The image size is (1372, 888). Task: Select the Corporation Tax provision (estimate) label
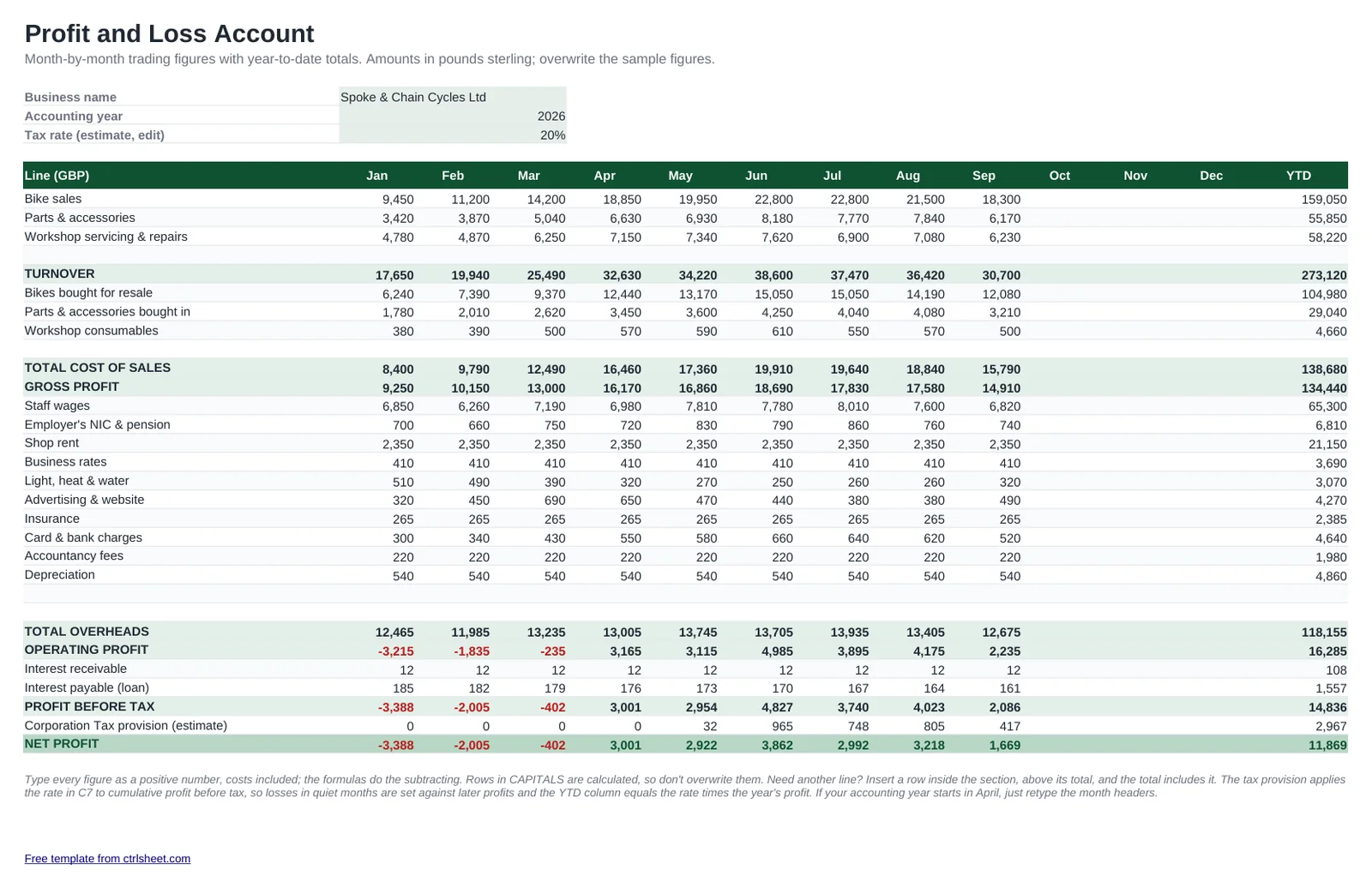126,725
